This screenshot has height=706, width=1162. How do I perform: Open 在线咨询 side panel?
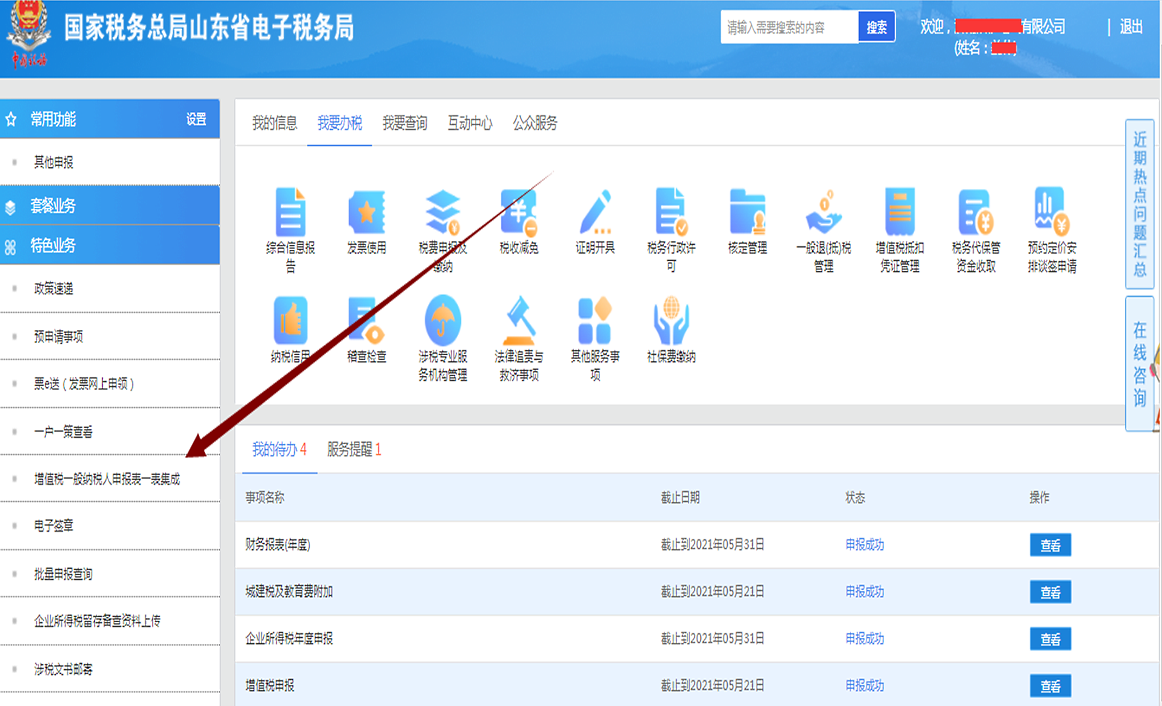click(x=1140, y=363)
